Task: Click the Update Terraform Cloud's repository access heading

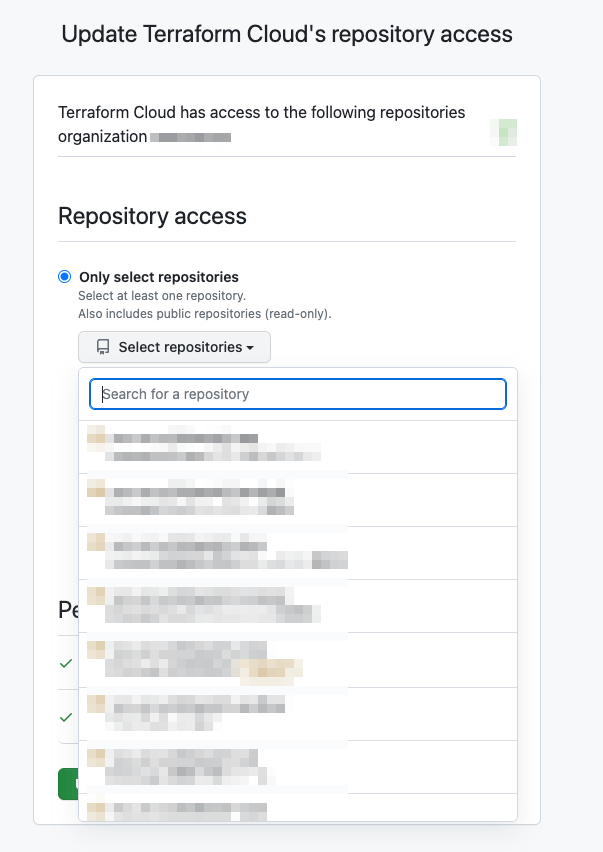Action: pos(287,34)
